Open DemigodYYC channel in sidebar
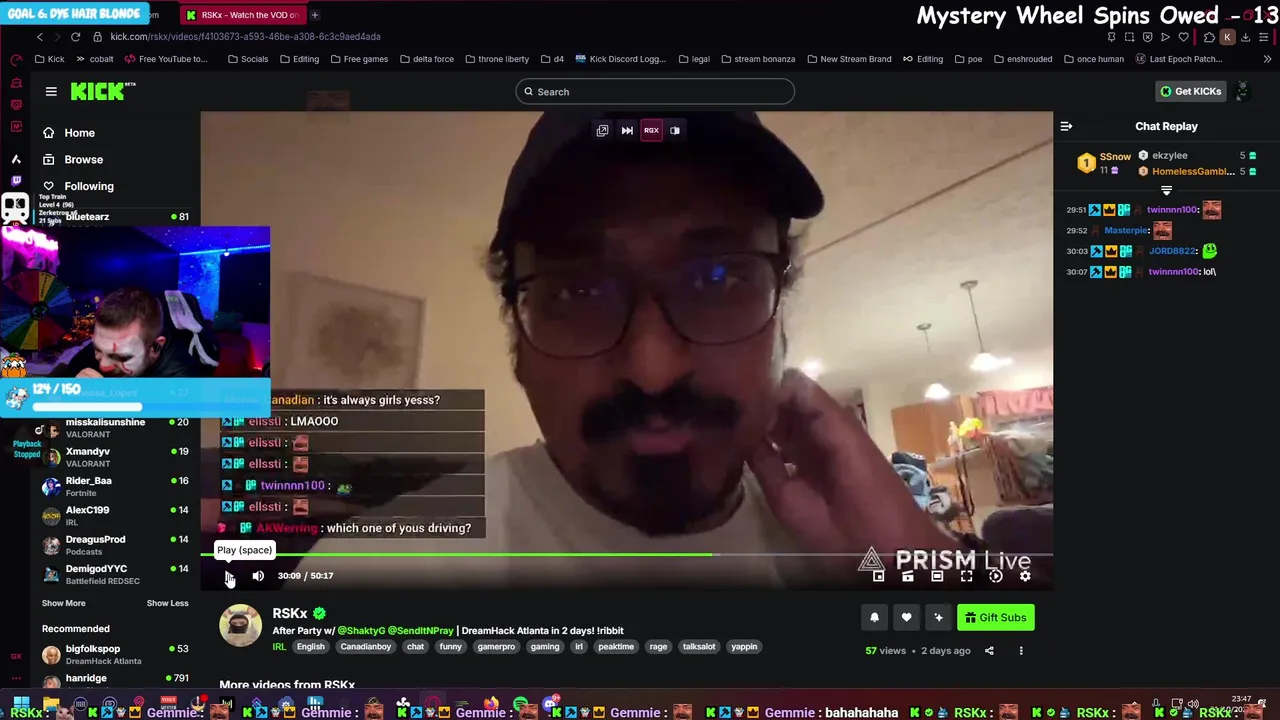This screenshot has height=720, width=1280. point(115,574)
